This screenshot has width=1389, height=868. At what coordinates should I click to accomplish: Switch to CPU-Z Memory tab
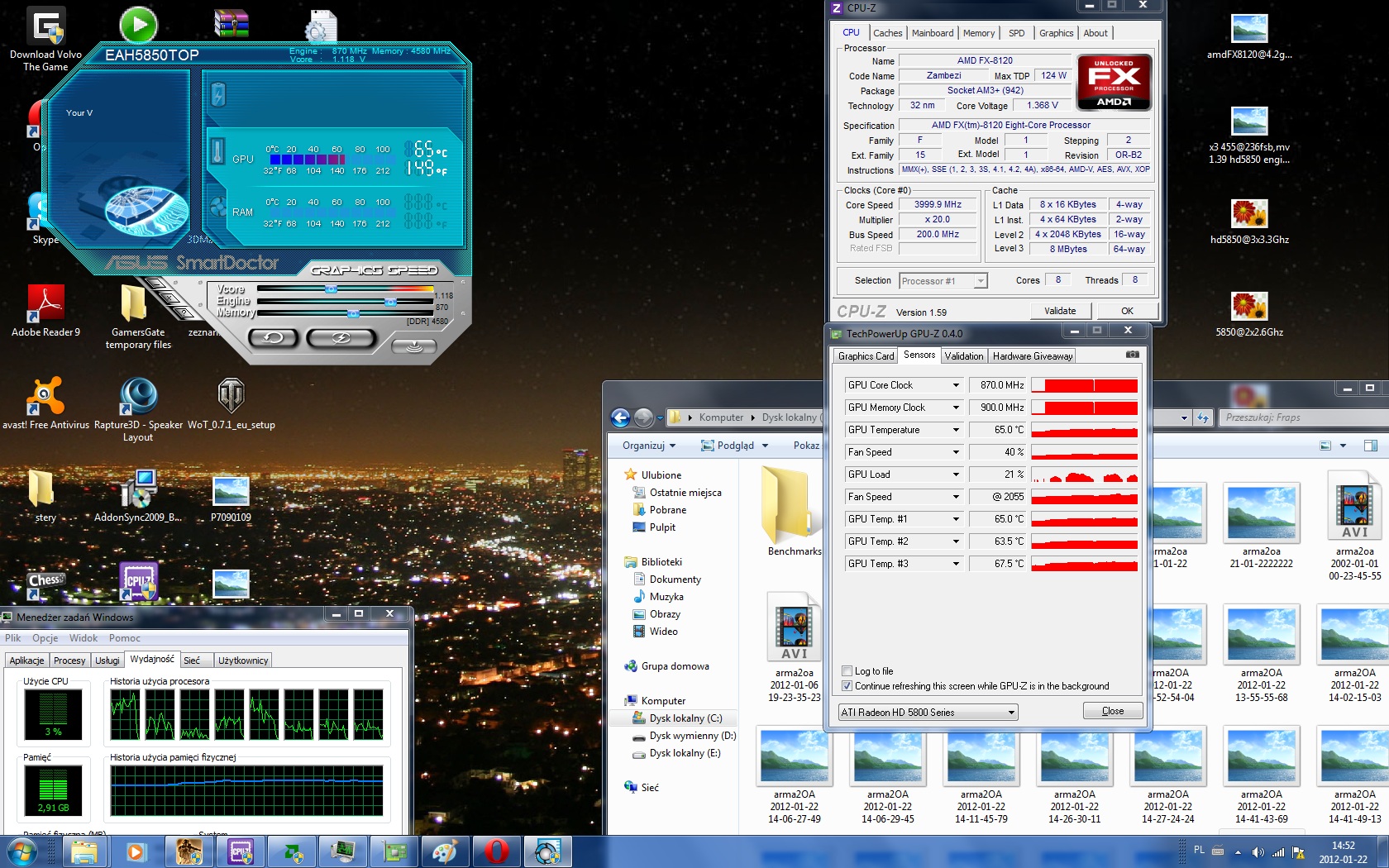coord(979,33)
